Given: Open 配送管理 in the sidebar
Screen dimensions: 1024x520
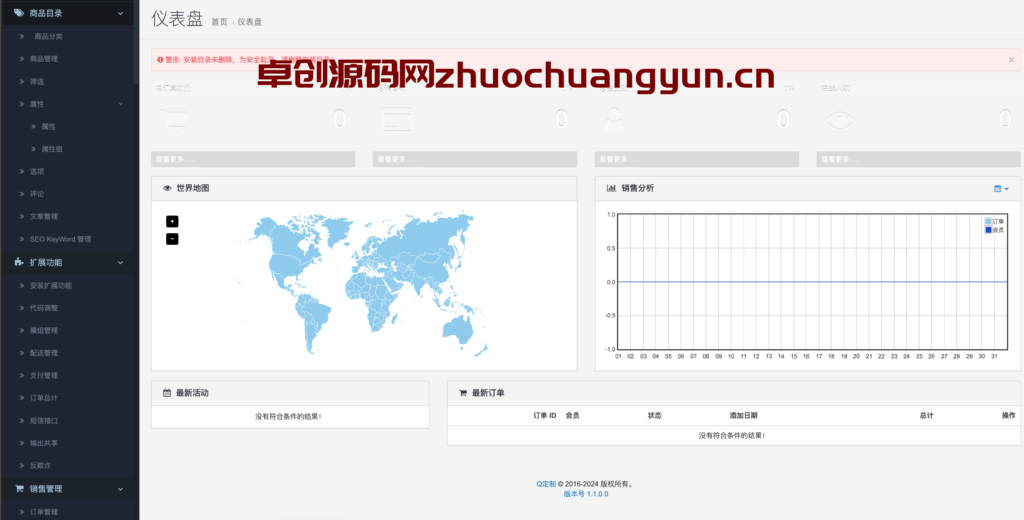Looking at the screenshot, I should click(x=44, y=353).
